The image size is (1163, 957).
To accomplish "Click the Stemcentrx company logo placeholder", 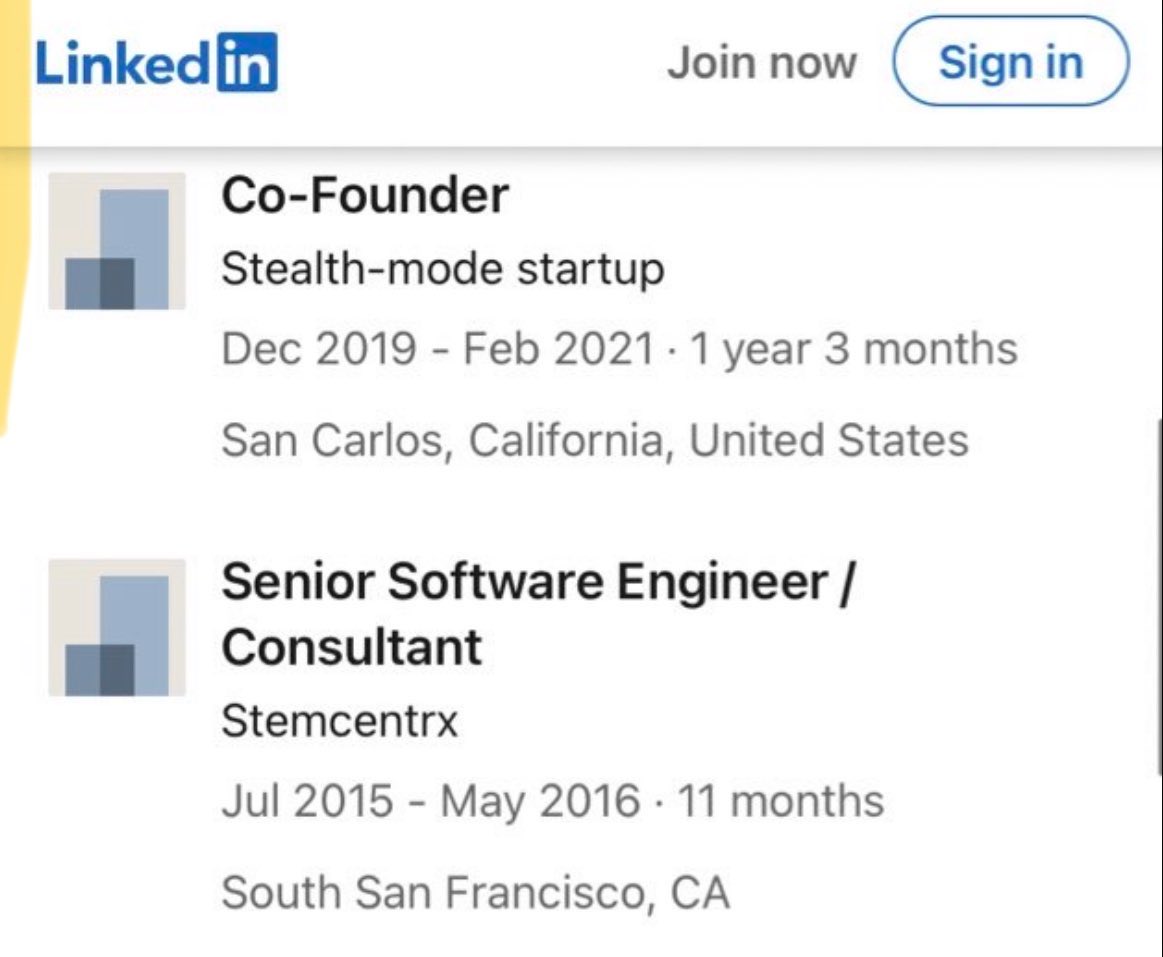I will (117, 628).
